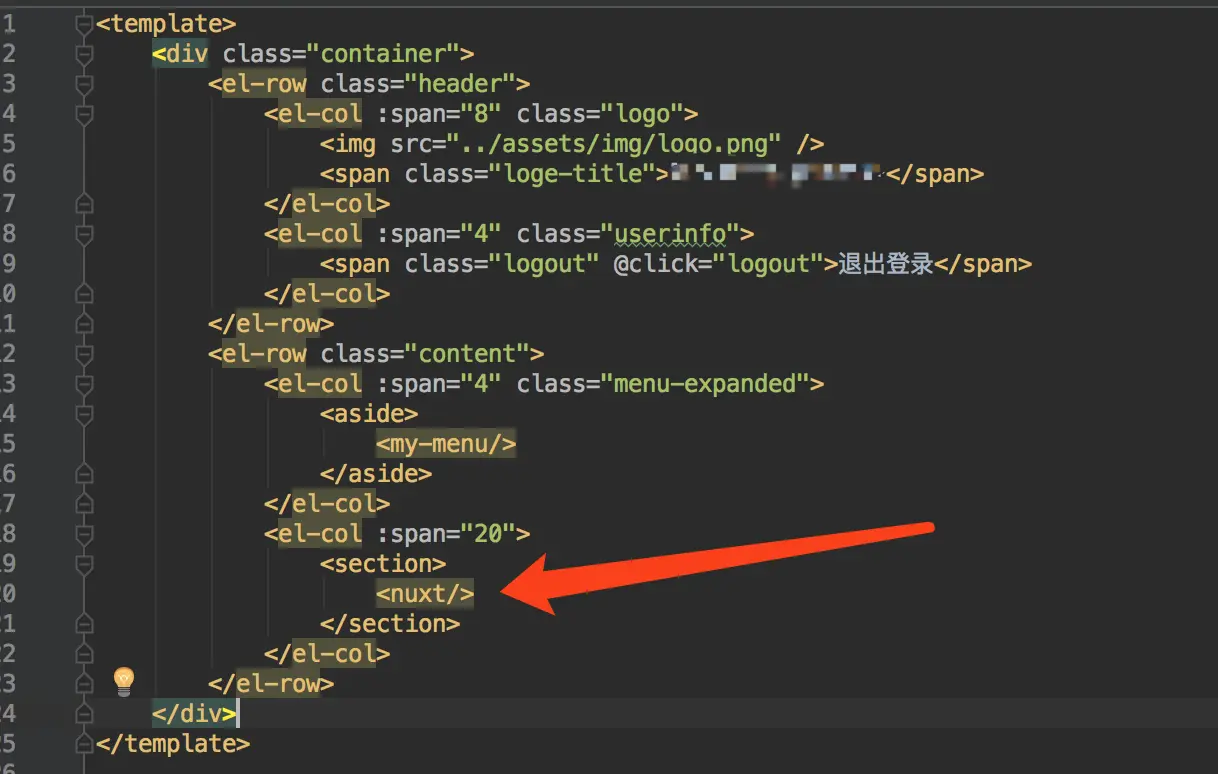Click fold marker of </el-col> after </section>
This screenshot has height=774, width=1218.
[84, 654]
